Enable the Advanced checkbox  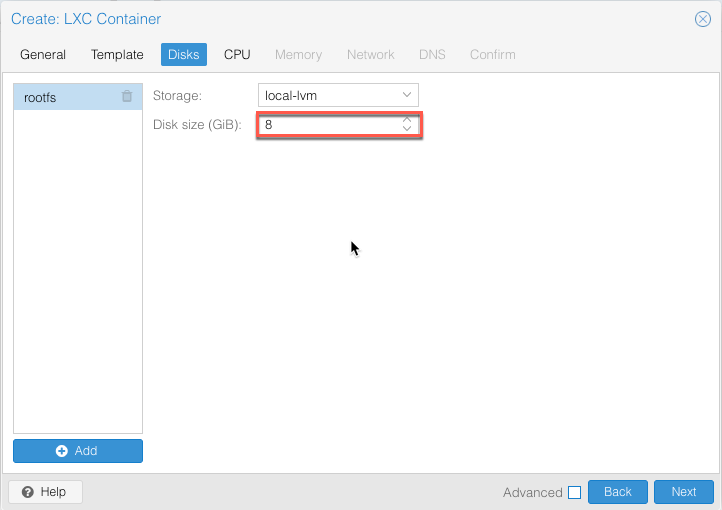pyautogui.click(x=574, y=493)
